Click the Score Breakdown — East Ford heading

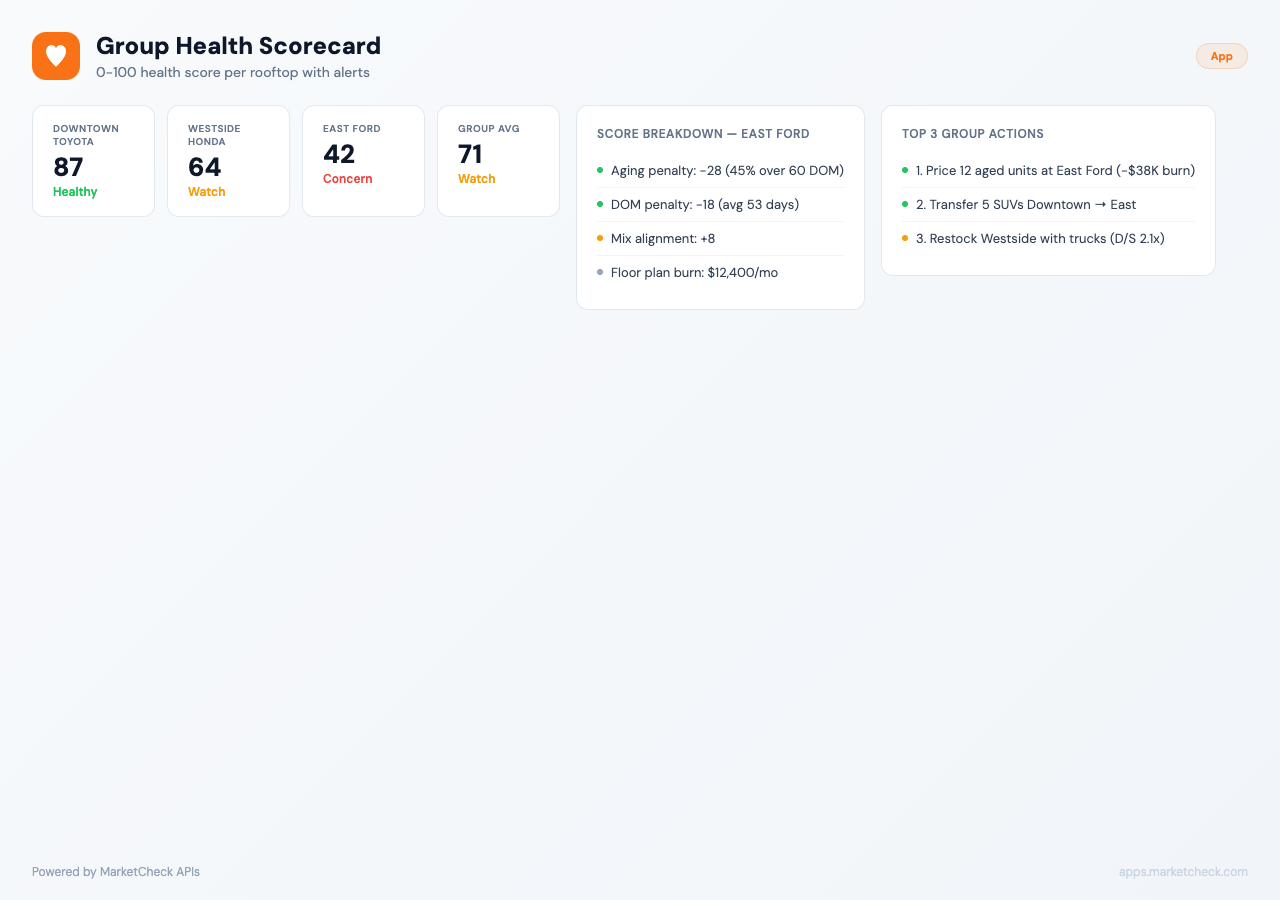(703, 134)
